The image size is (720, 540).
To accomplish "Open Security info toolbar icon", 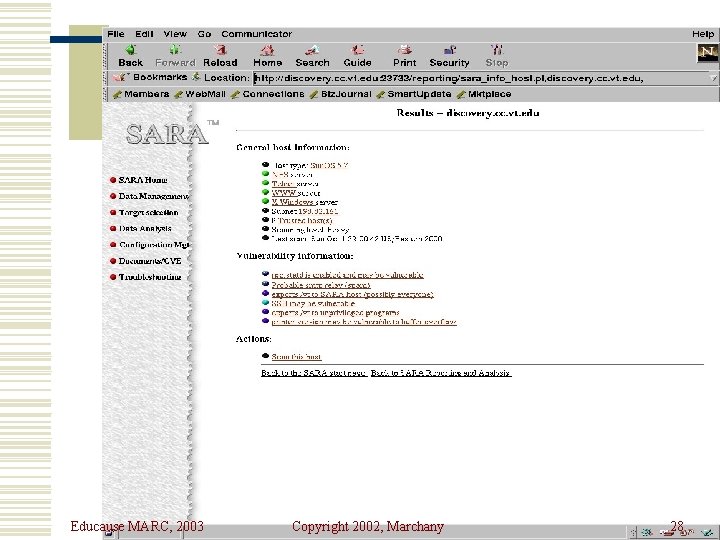I will (x=450, y=50).
